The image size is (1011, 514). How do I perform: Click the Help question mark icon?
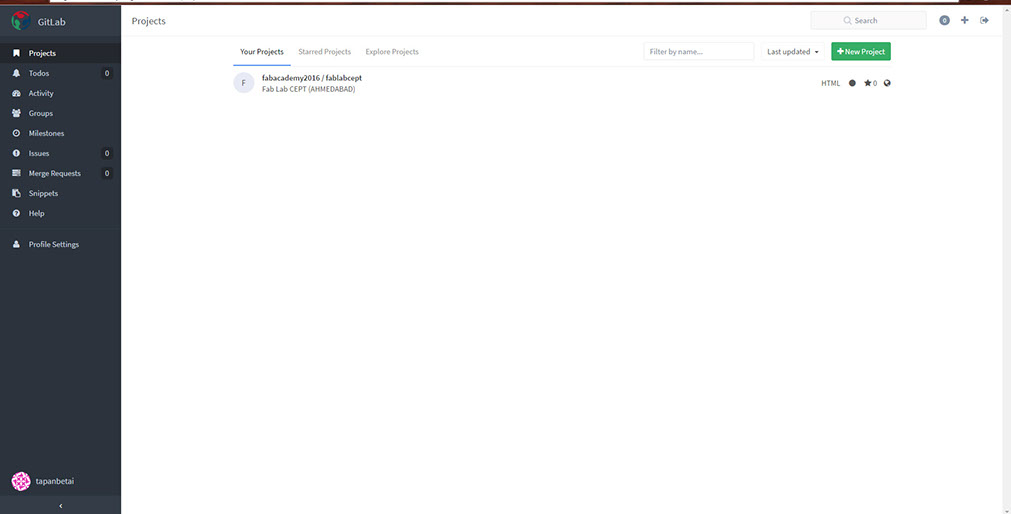16,213
